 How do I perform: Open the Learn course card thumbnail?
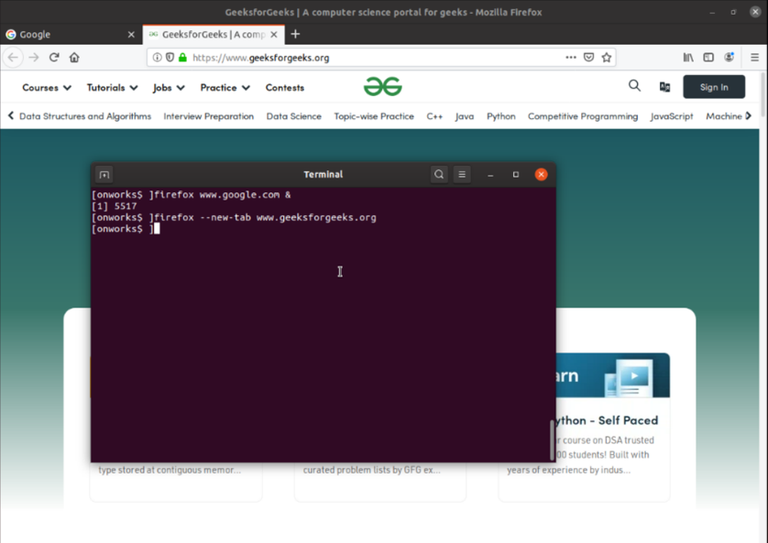[612, 375]
